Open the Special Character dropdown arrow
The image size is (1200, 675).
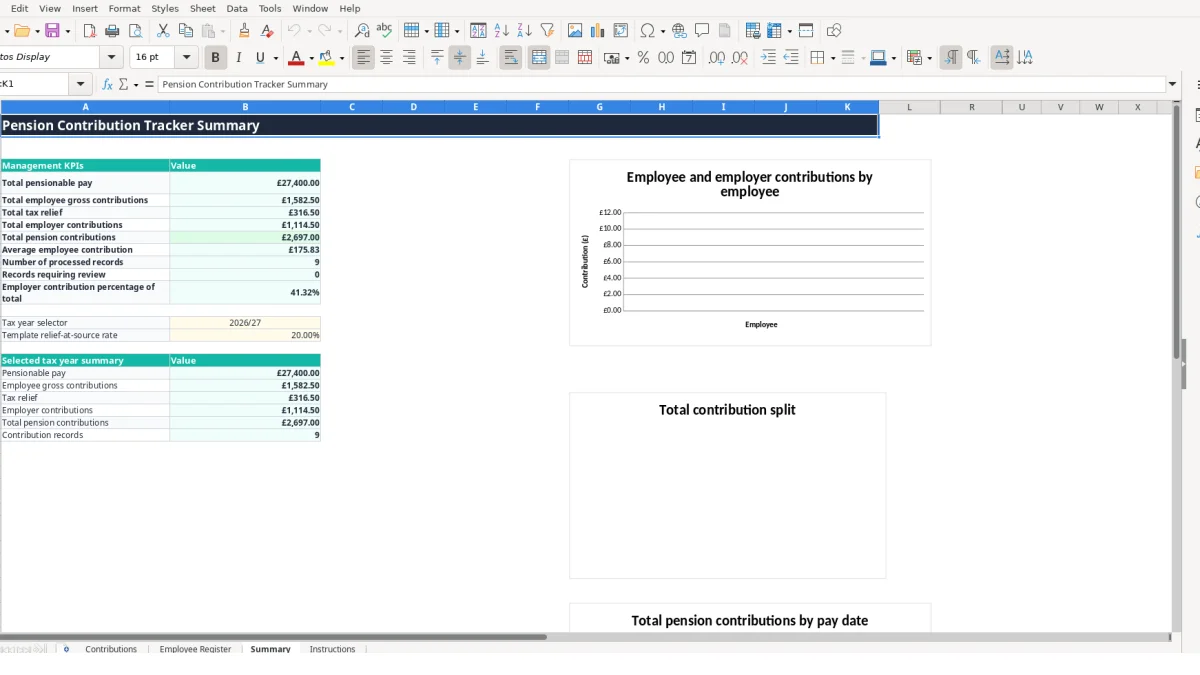pyautogui.click(x=662, y=31)
